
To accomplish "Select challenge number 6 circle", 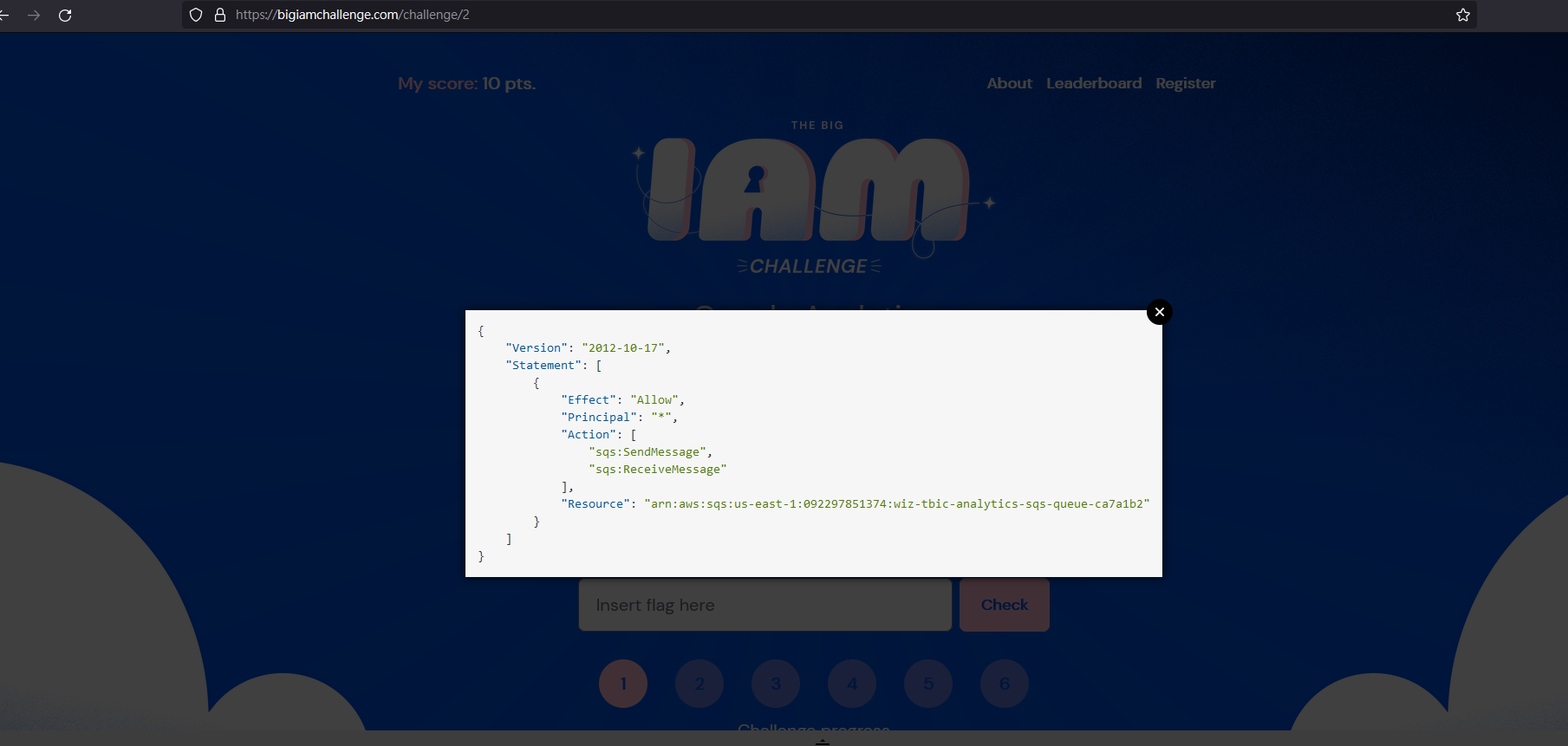I will pos(1005,684).
